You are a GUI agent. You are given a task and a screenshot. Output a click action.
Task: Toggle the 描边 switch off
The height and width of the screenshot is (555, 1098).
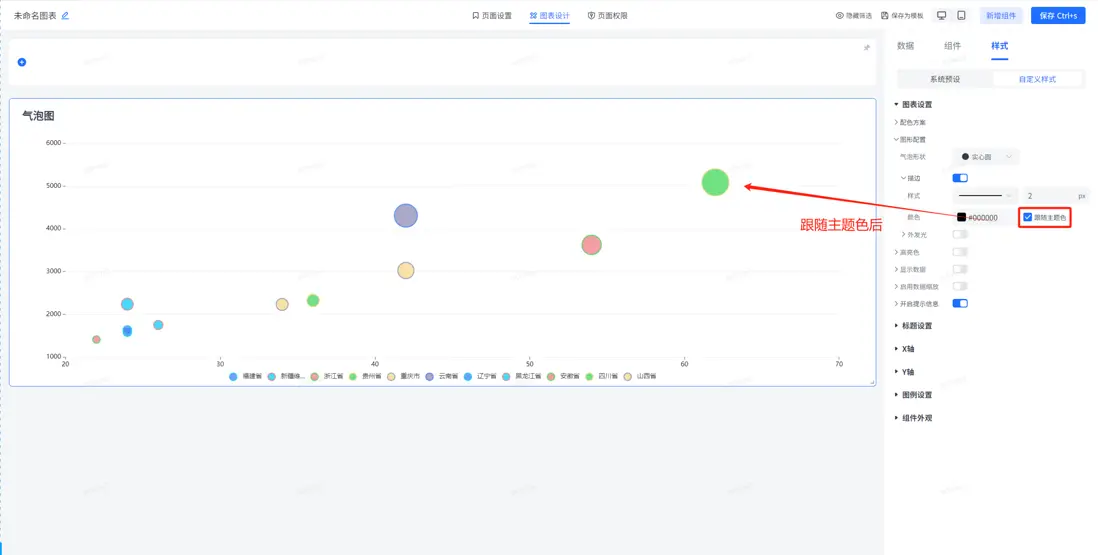click(960, 178)
